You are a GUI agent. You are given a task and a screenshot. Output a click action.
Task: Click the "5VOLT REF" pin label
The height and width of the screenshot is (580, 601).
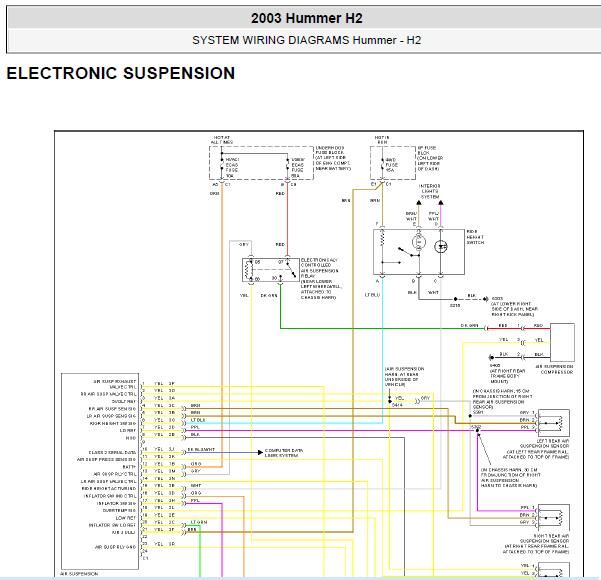point(124,401)
